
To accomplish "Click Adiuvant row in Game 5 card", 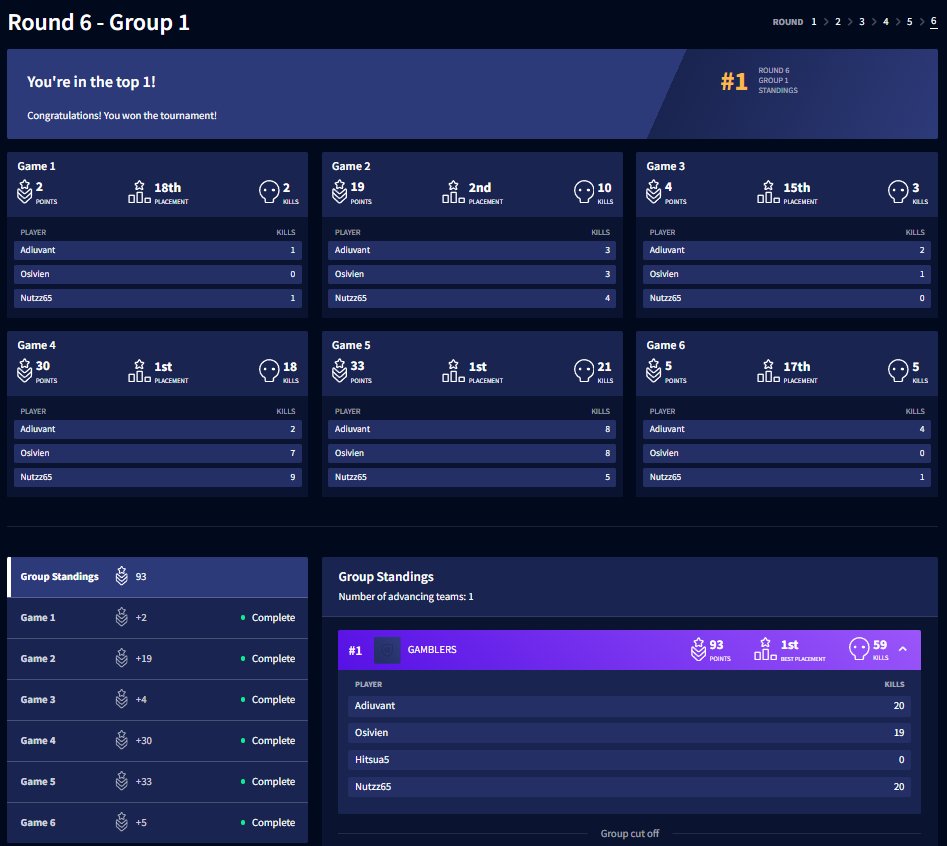I will (x=472, y=429).
